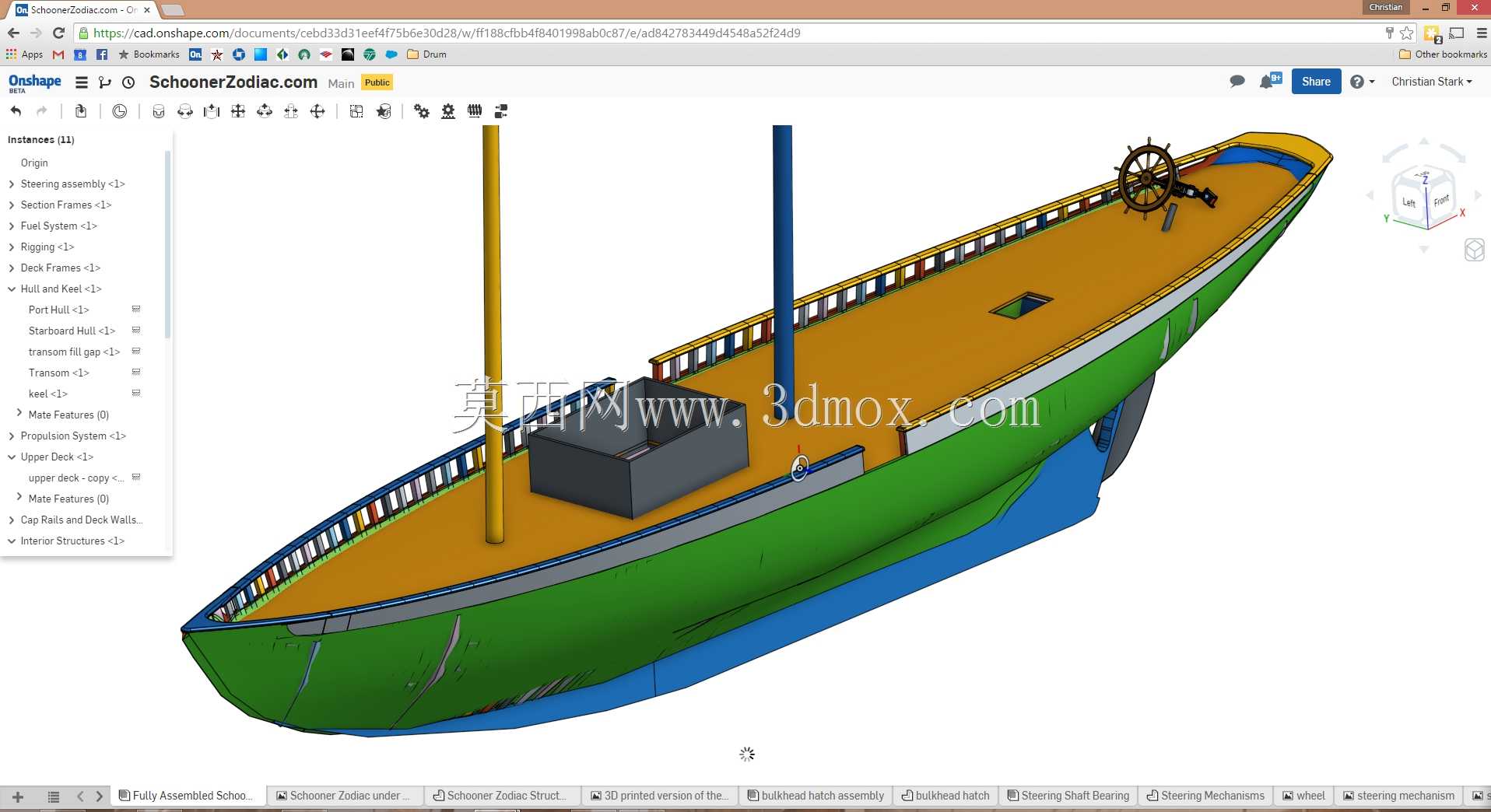
Task: Go to next tab with right arrow
Action: [99, 796]
